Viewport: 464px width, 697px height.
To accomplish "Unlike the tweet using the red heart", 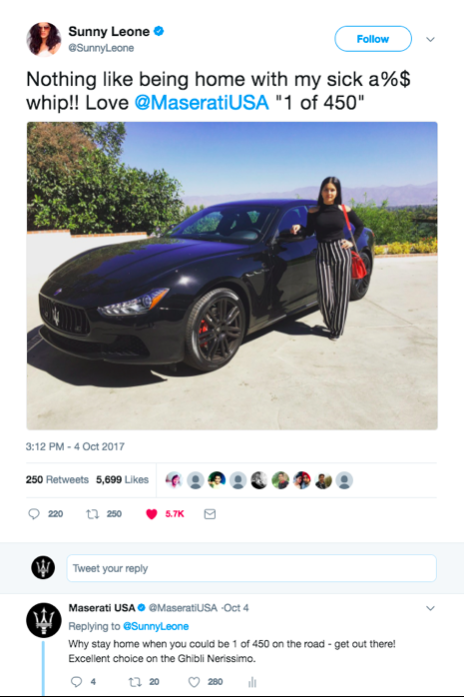I will click(x=152, y=514).
